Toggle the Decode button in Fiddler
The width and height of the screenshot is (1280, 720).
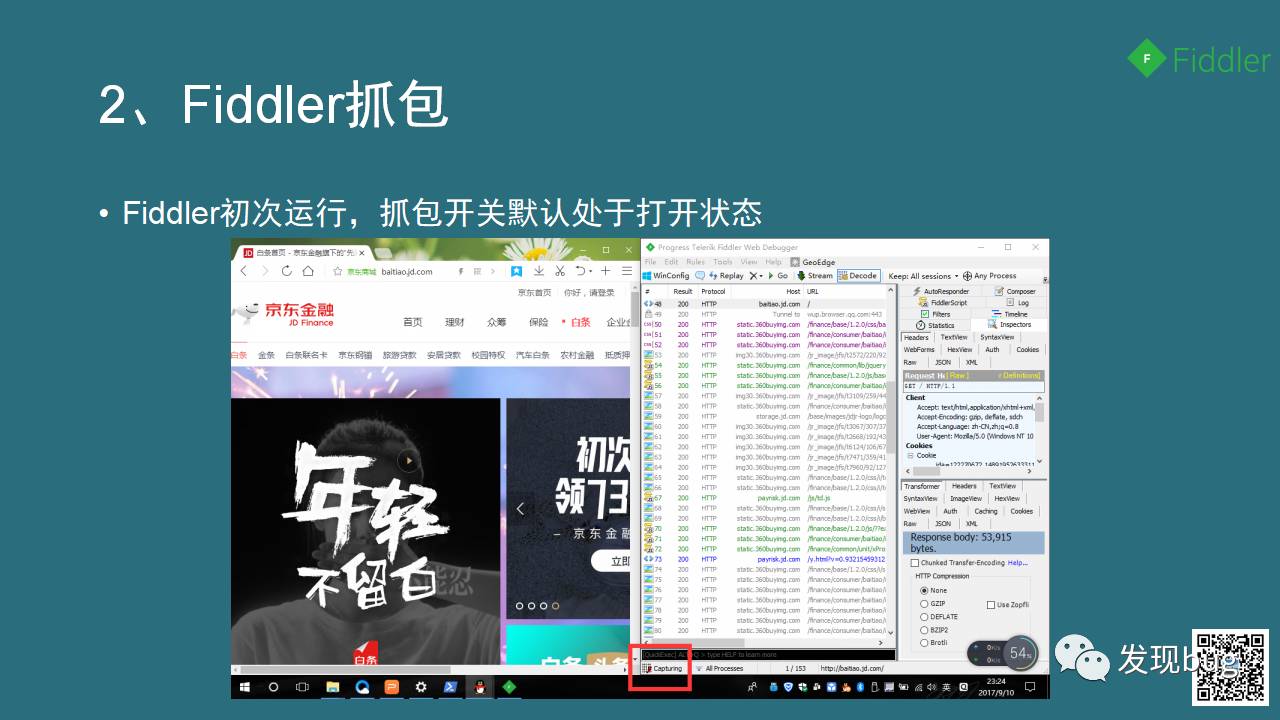[x=858, y=275]
